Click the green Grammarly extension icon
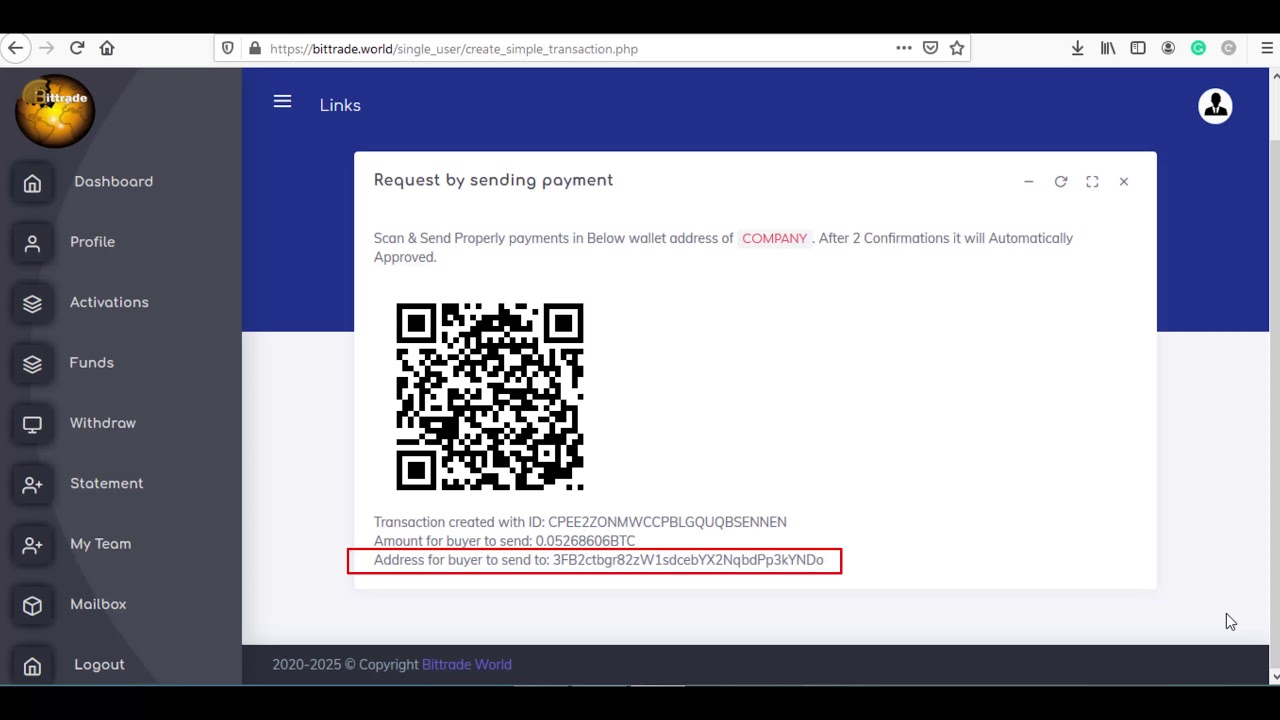The height and width of the screenshot is (720, 1280). click(x=1198, y=48)
